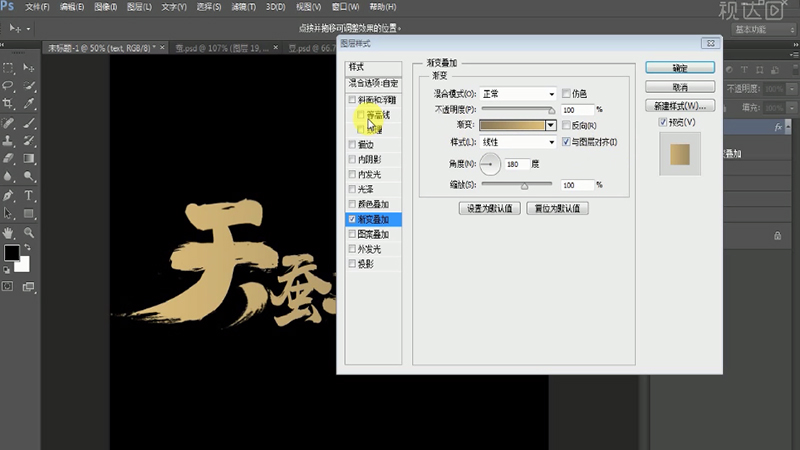Enable 图案叠加 style checkbox
This screenshot has width=800, height=450.
352,234
